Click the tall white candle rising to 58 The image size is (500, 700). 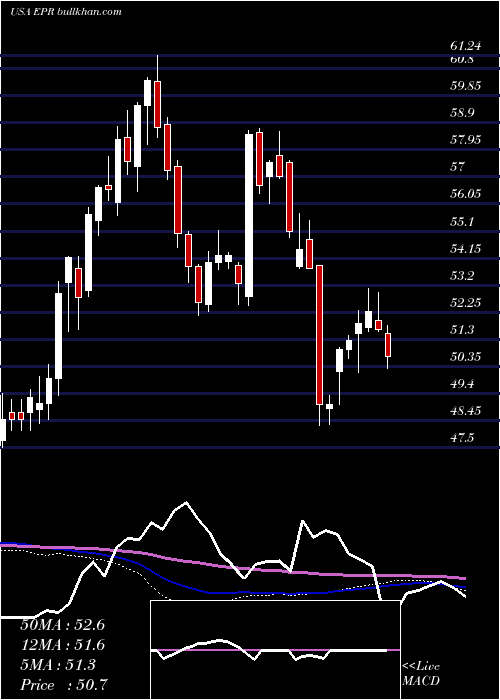(x=249, y=215)
